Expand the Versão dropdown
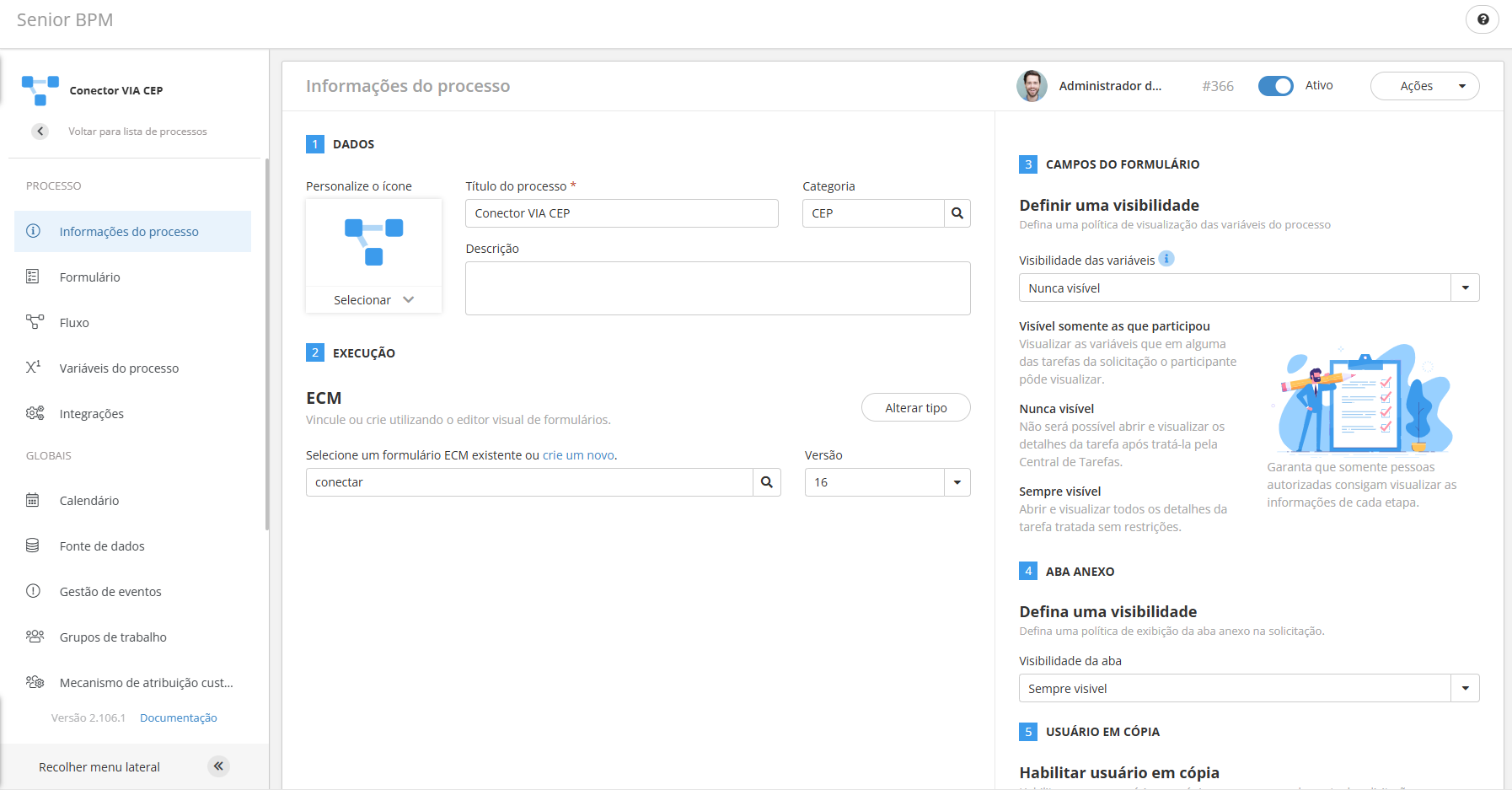This screenshot has height=790, width=1512. 957,482
